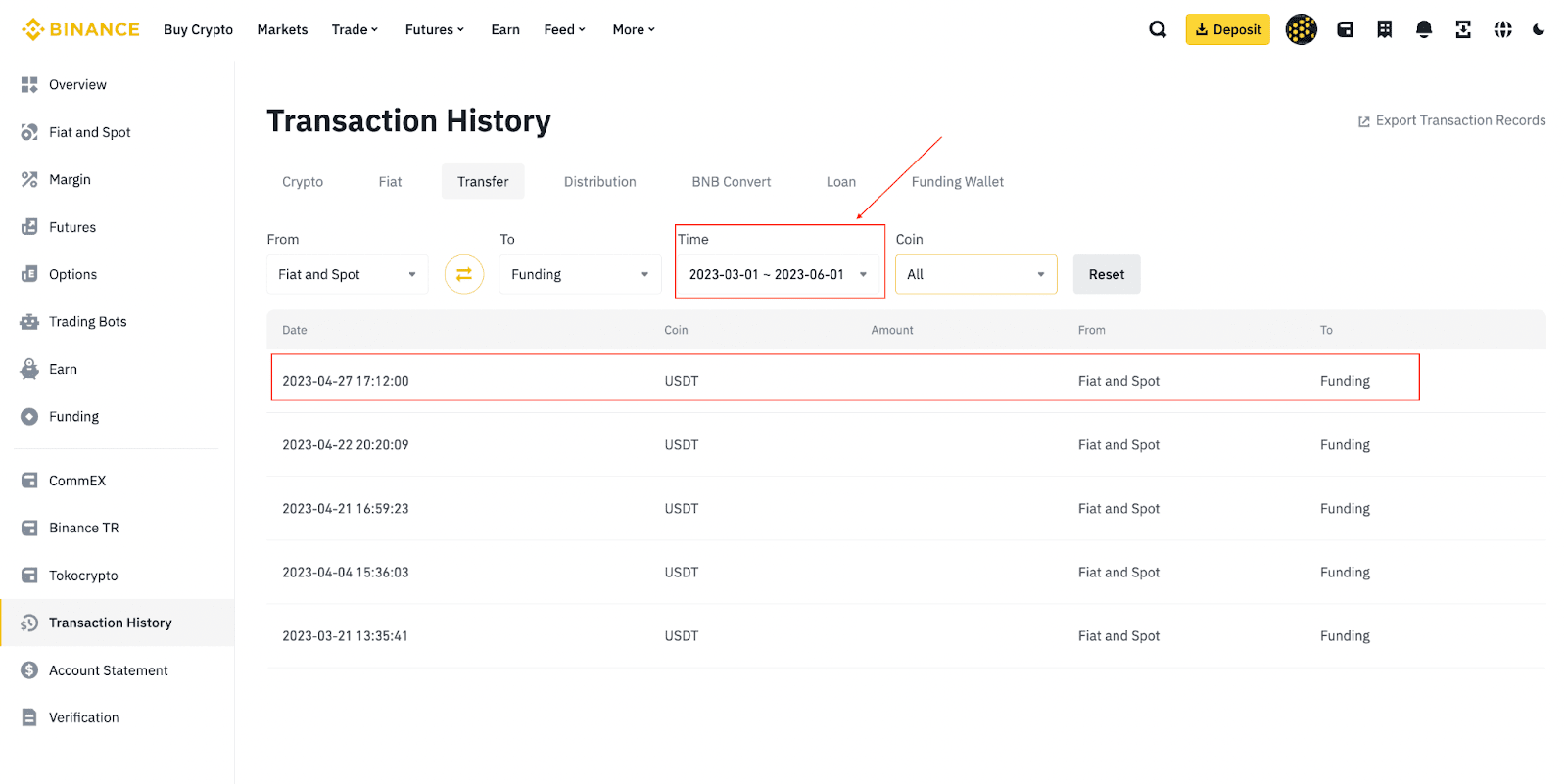Click Export Transaction Records link
1567x784 pixels.
[x=1451, y=120]
